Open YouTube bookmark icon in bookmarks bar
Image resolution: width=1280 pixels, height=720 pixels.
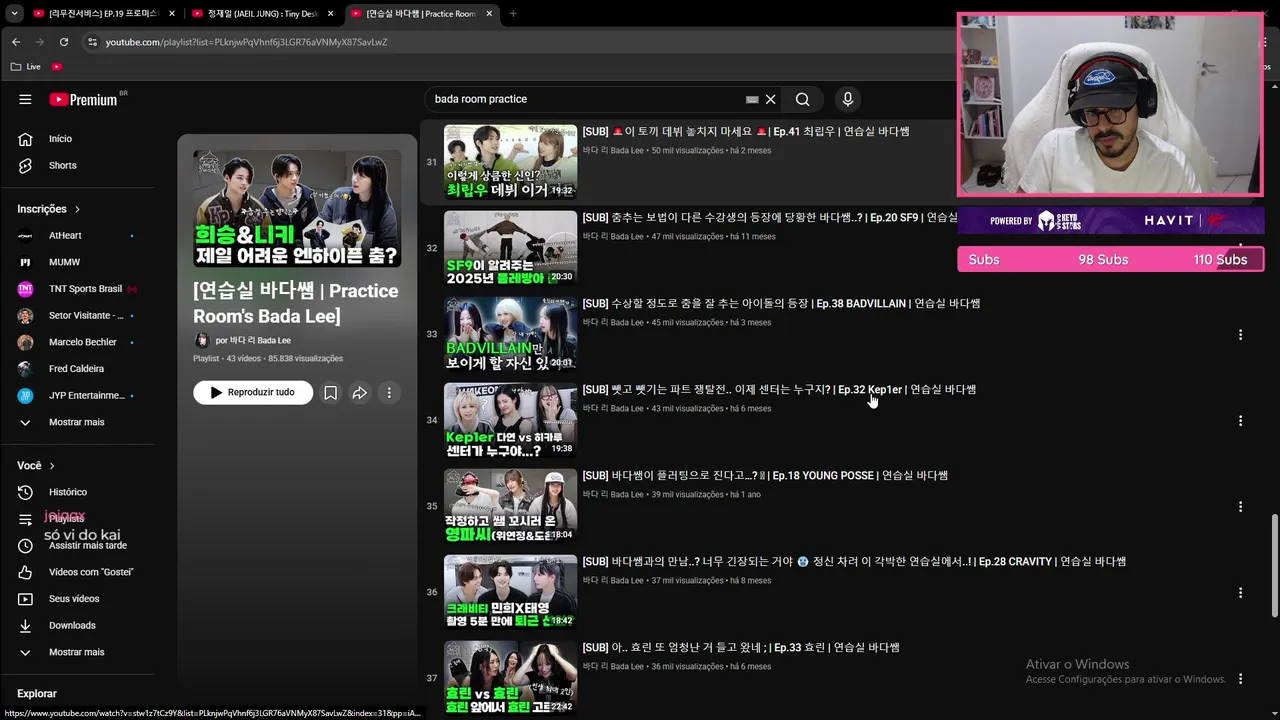coord(57,66)
